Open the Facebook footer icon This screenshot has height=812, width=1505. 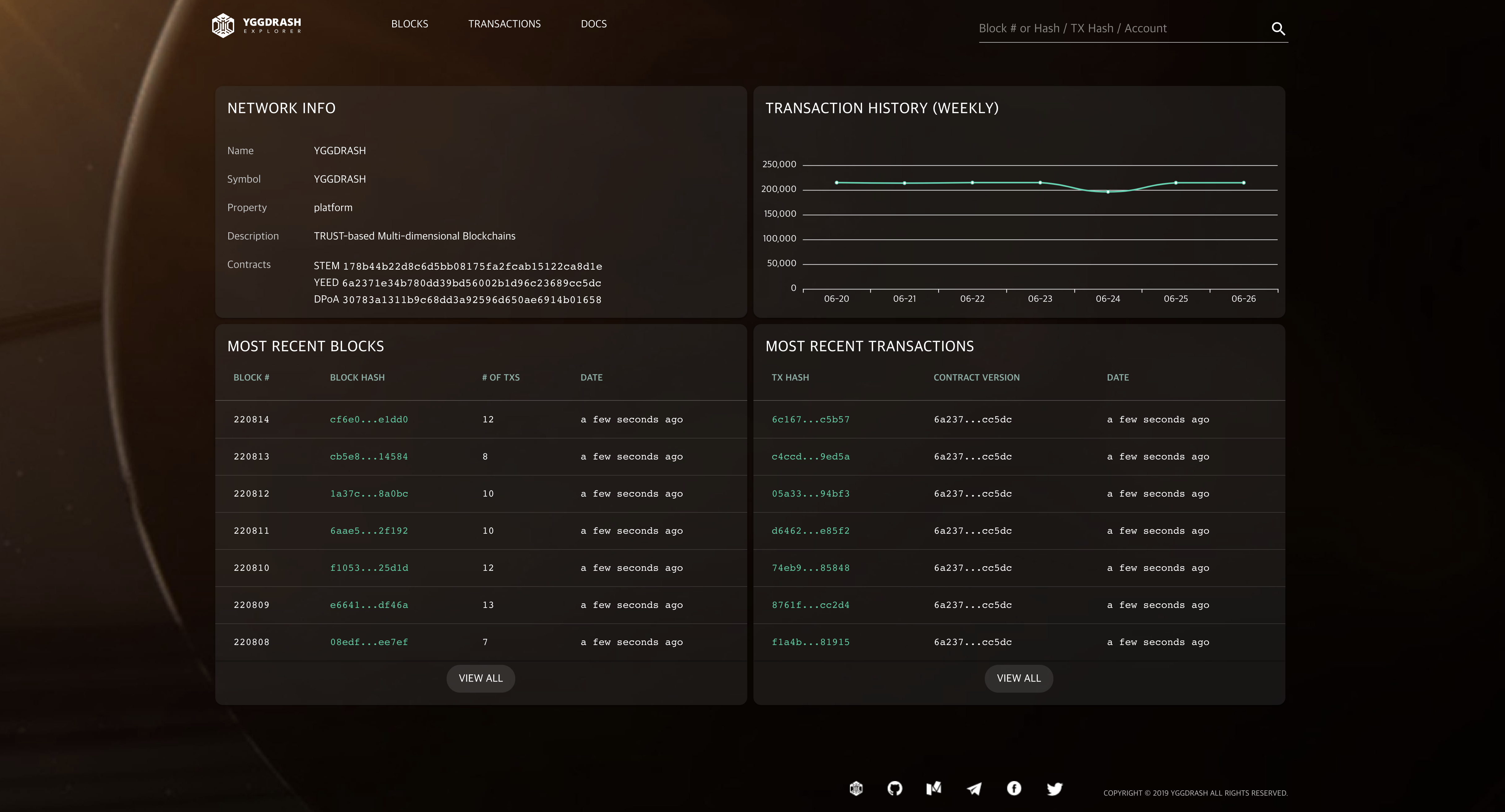click(1014, 788)
